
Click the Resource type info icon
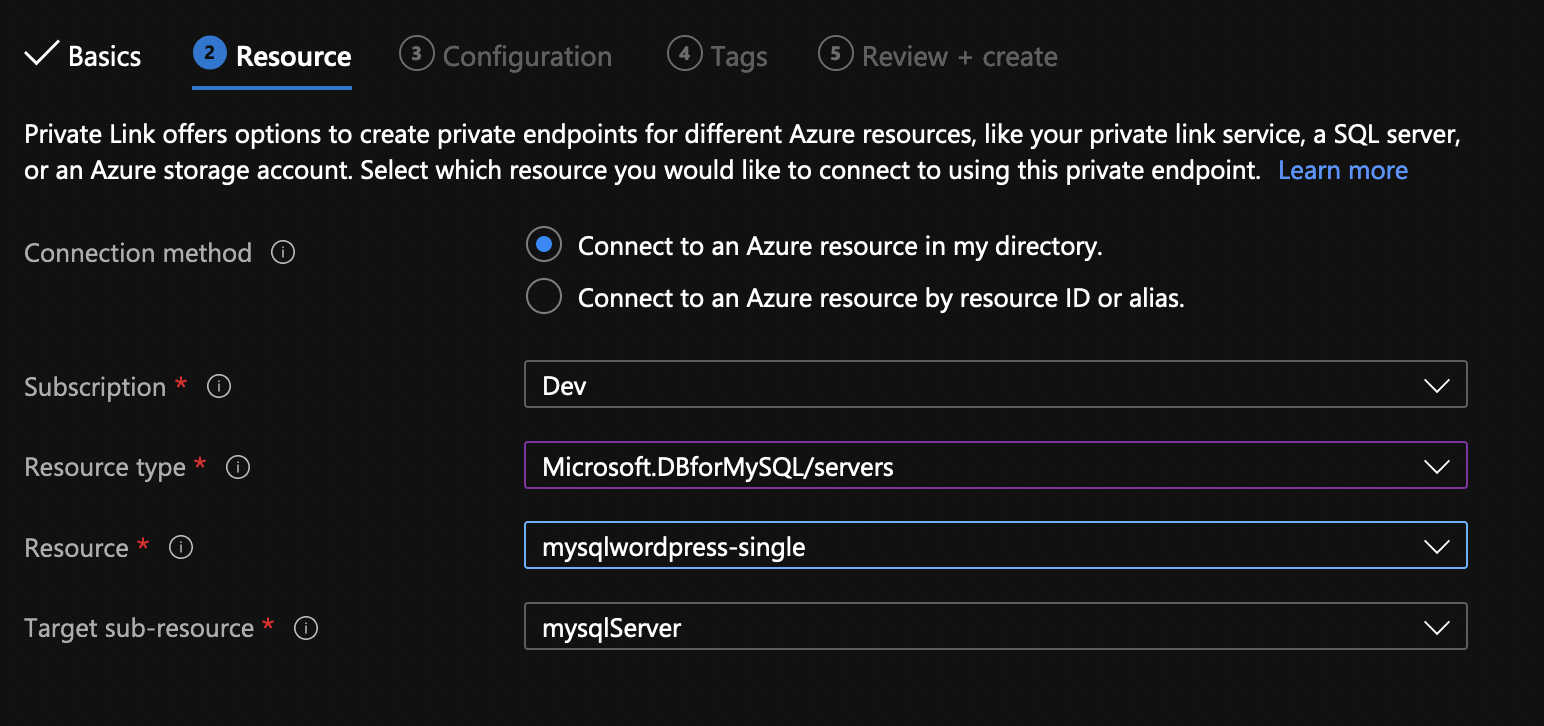238,467
